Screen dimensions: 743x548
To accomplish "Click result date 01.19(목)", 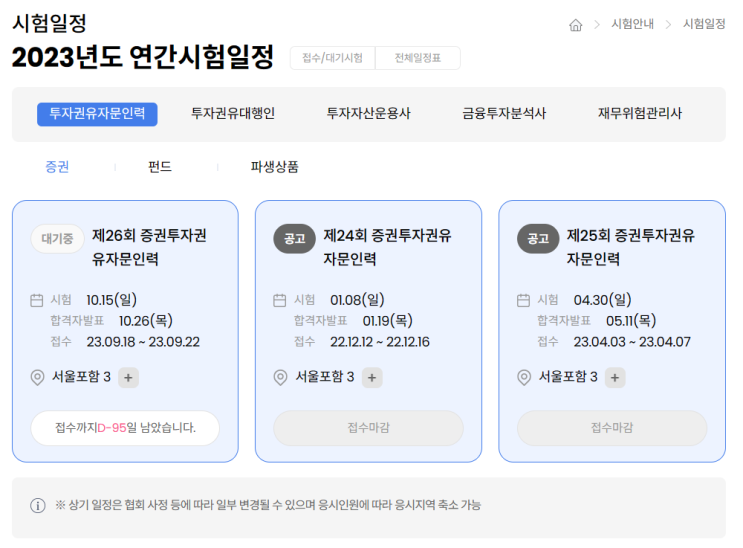I will click(388, 321).
